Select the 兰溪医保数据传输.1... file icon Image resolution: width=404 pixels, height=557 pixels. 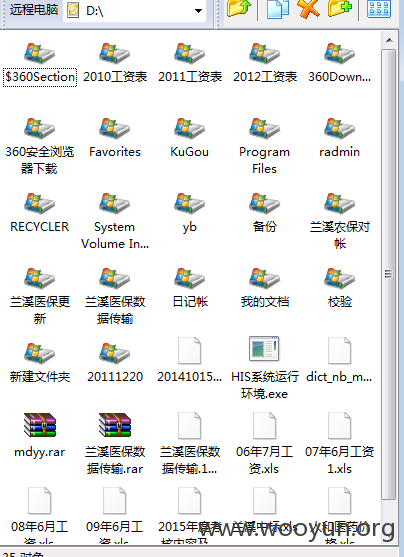(x=189, y=426)
